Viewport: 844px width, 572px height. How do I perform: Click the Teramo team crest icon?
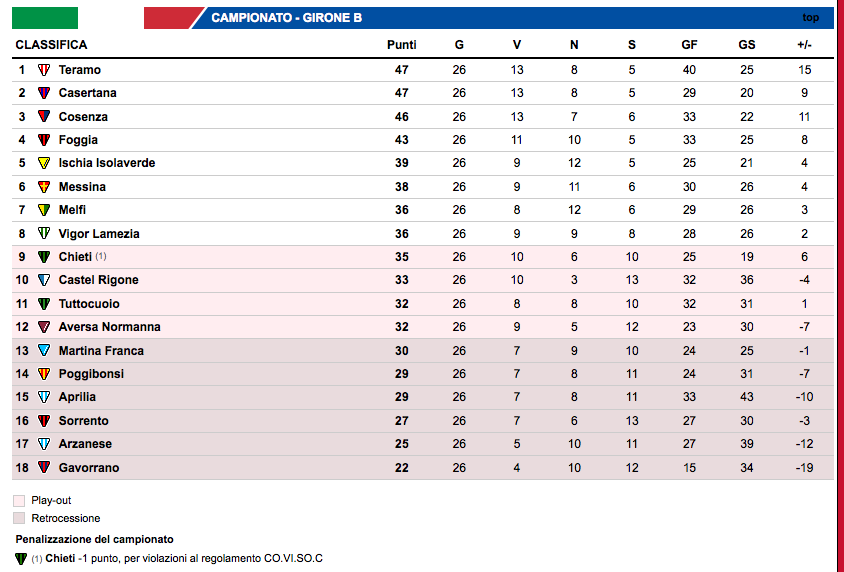coord(44,70)
